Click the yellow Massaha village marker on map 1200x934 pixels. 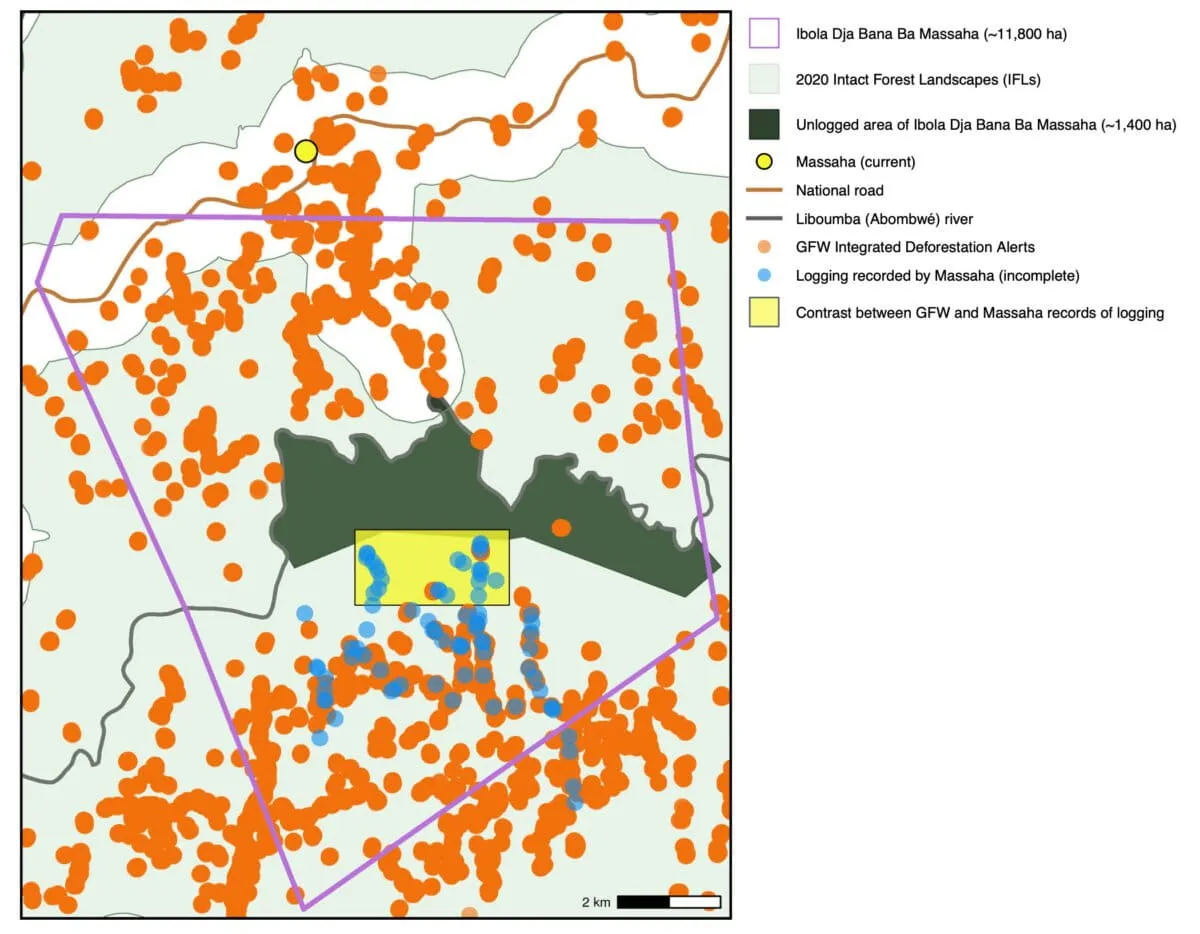pos(306,151)
